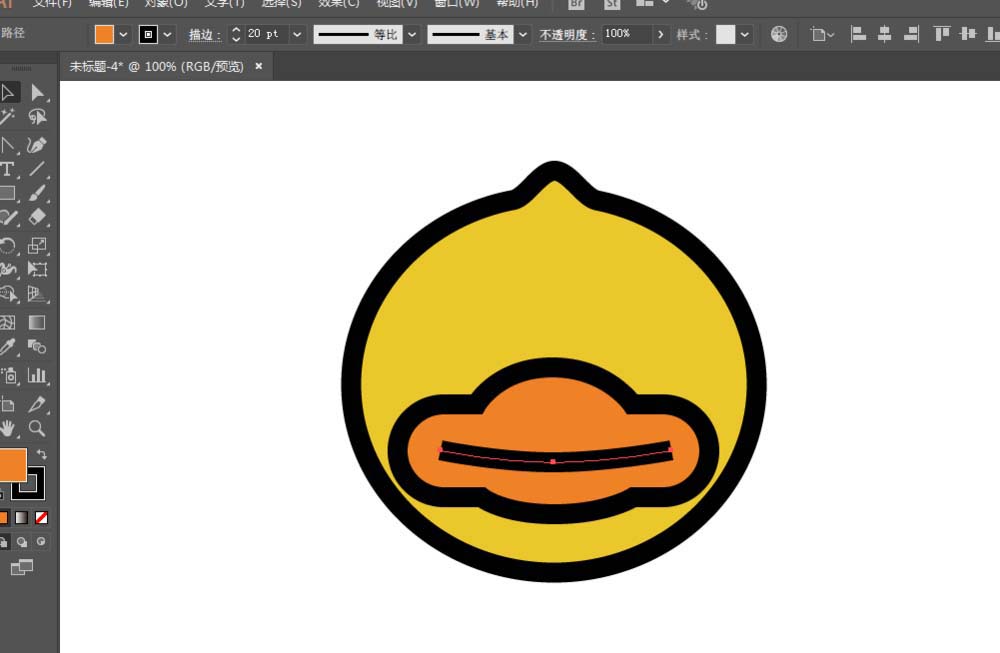
Task: Activate the Gradient tool
Action: point(37,322)
